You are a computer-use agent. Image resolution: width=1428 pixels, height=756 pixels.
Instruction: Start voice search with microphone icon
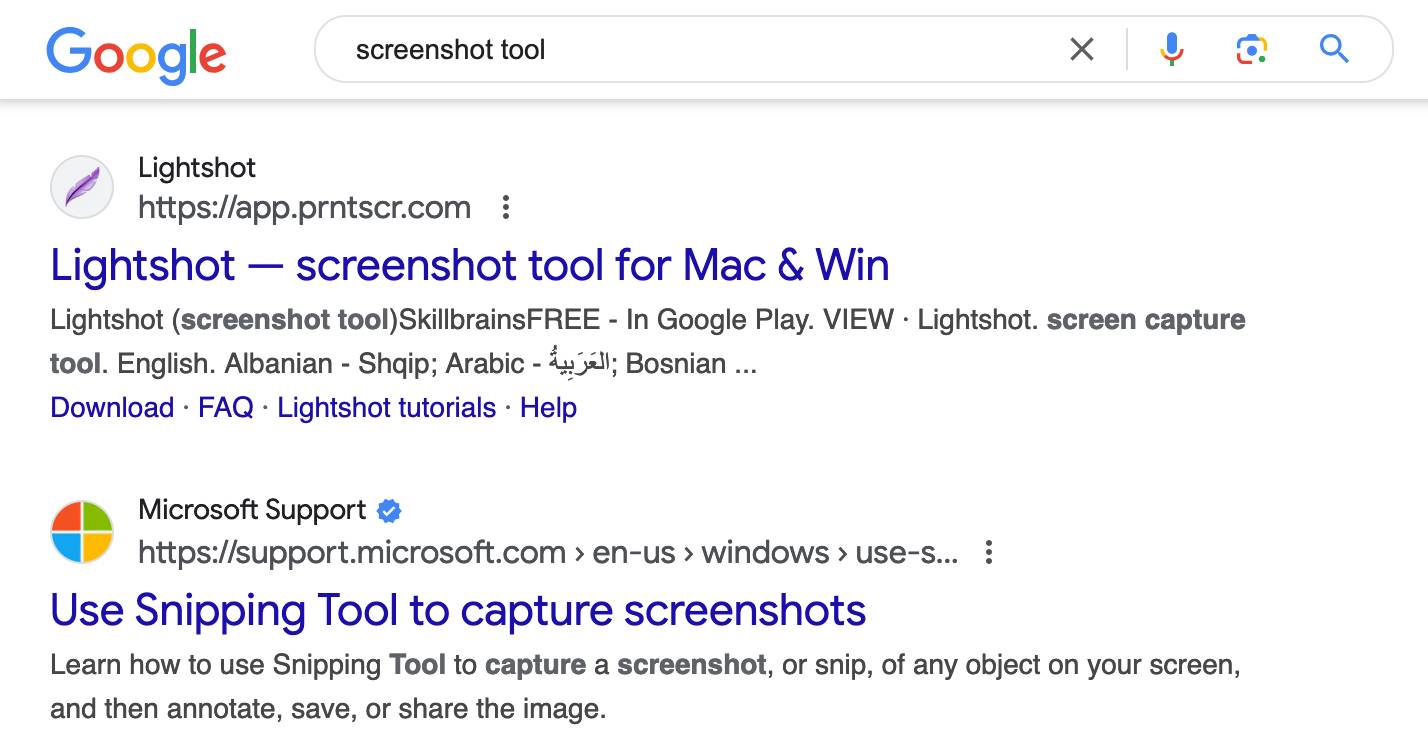click(1172, 49)
